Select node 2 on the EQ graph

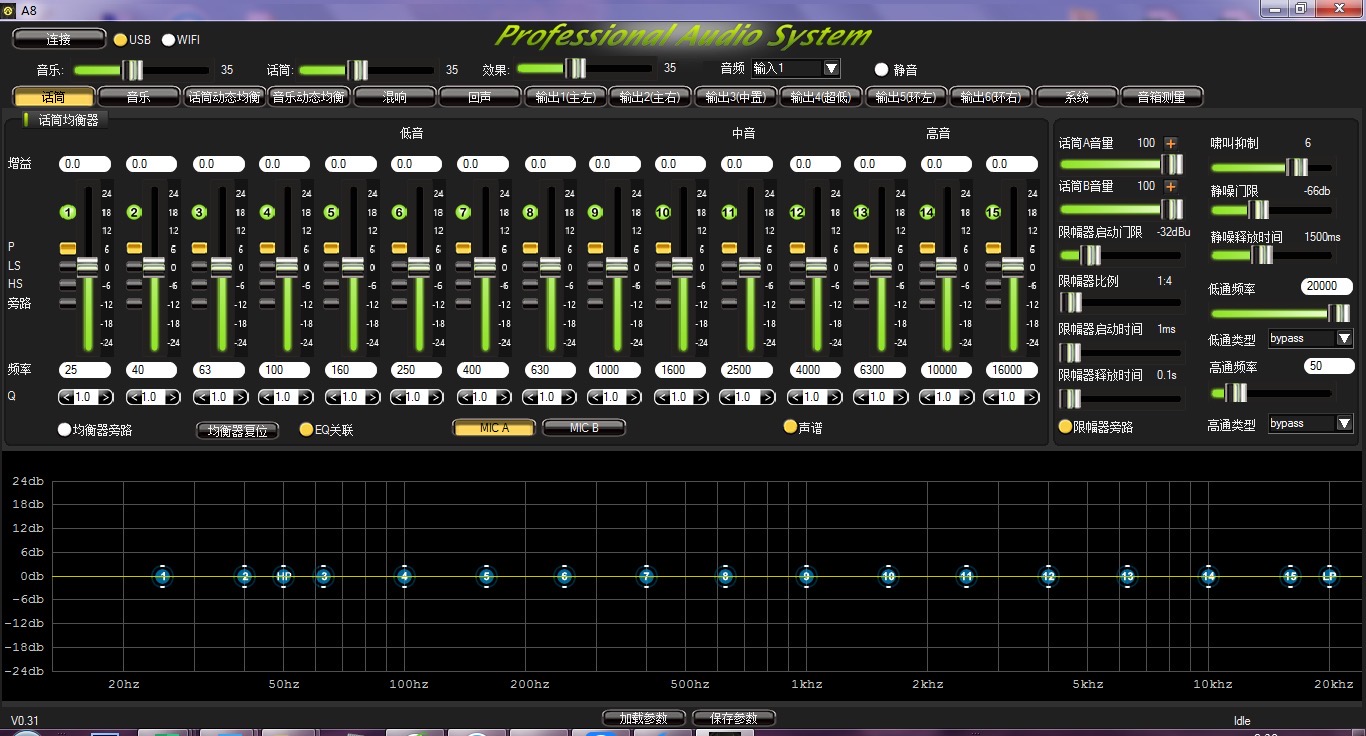coord(245,576)
